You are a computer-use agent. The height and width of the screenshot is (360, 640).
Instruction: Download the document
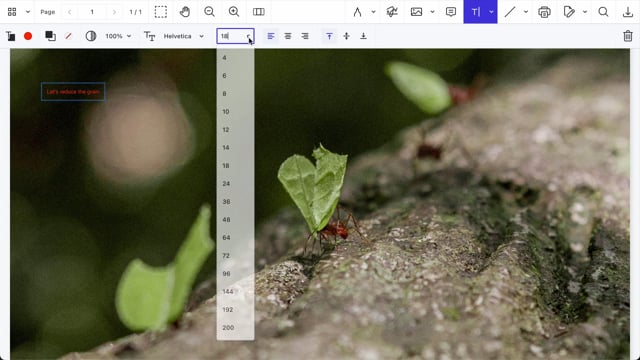coord(628,12)
